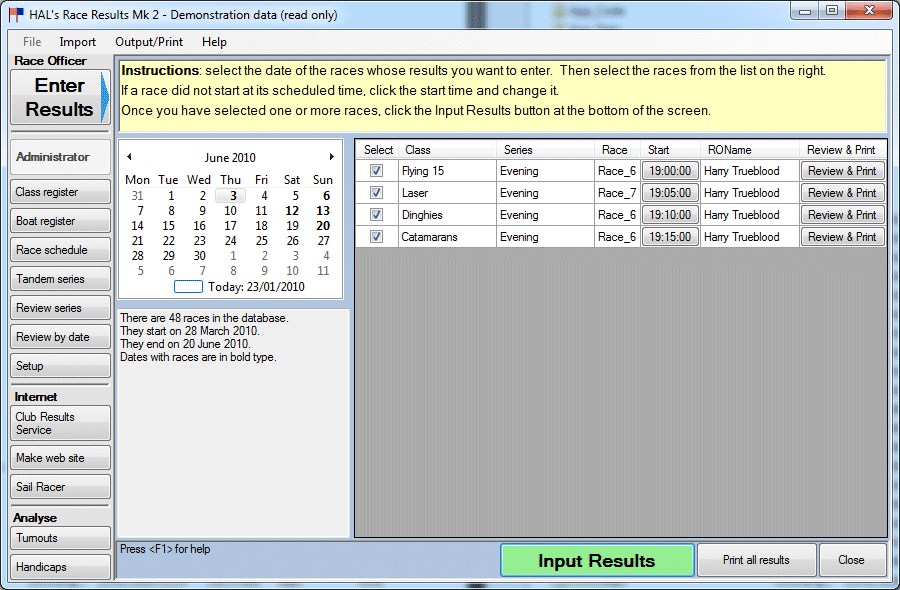This screenshot has height=590, width=900.
Task: Select June 12 in calendar
Action: 292,211
